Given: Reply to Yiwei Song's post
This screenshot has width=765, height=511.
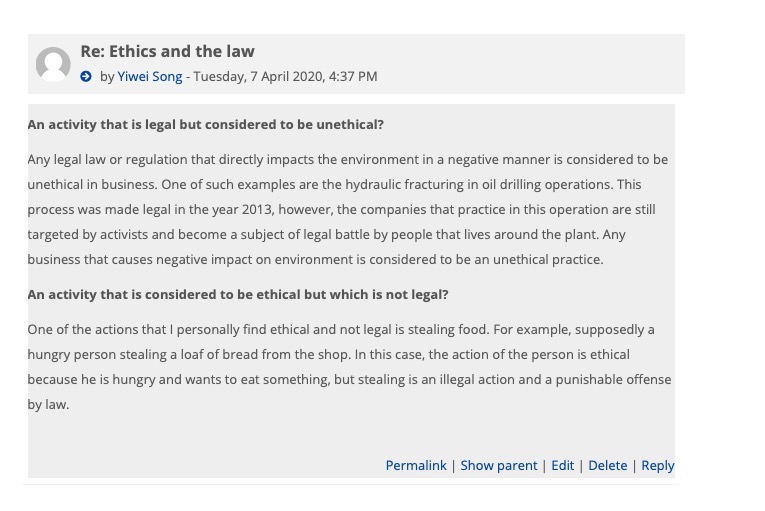Looking at the screenshot, I should [x=657, y=465].
